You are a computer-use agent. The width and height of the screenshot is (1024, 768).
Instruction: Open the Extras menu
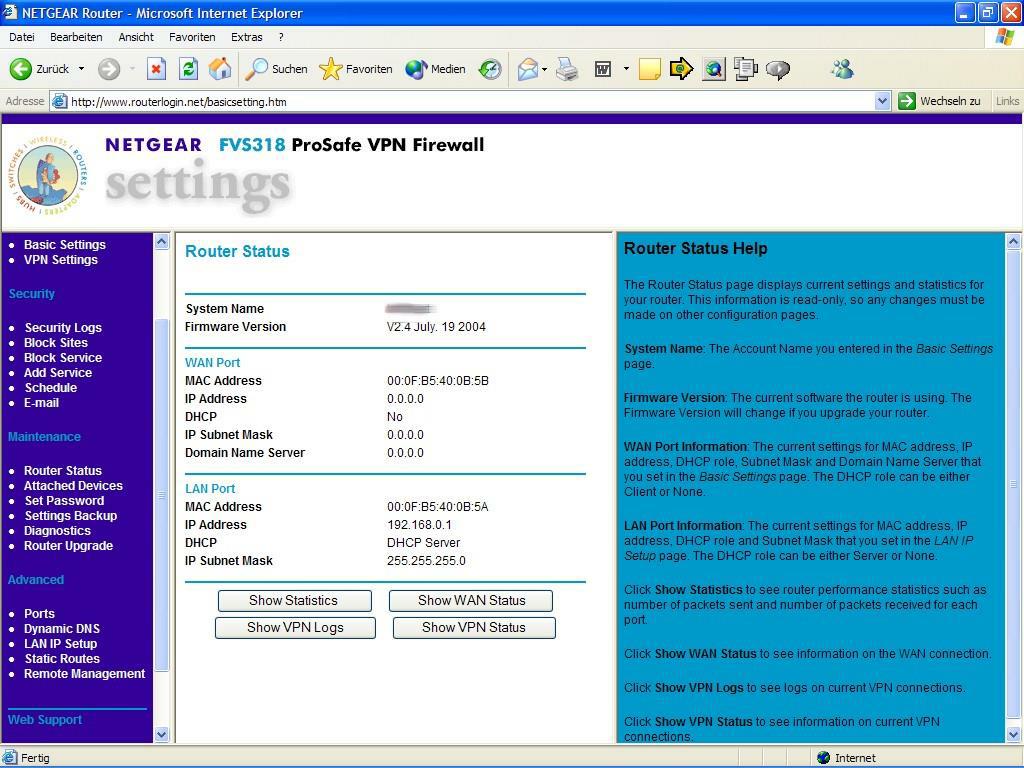pos(246,37)
